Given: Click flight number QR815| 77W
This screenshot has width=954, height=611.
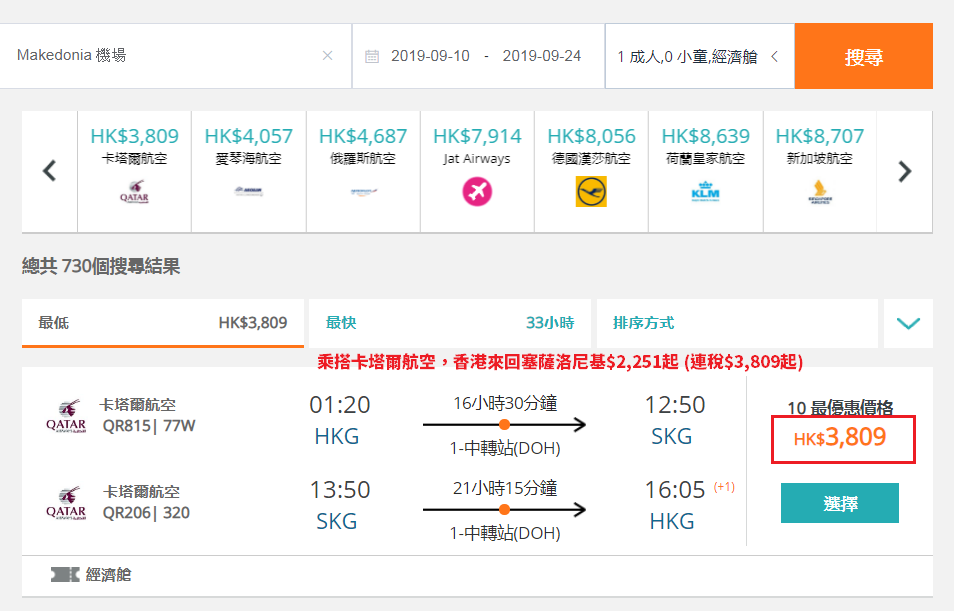Looking at the screenshot, I should (149, 425).
